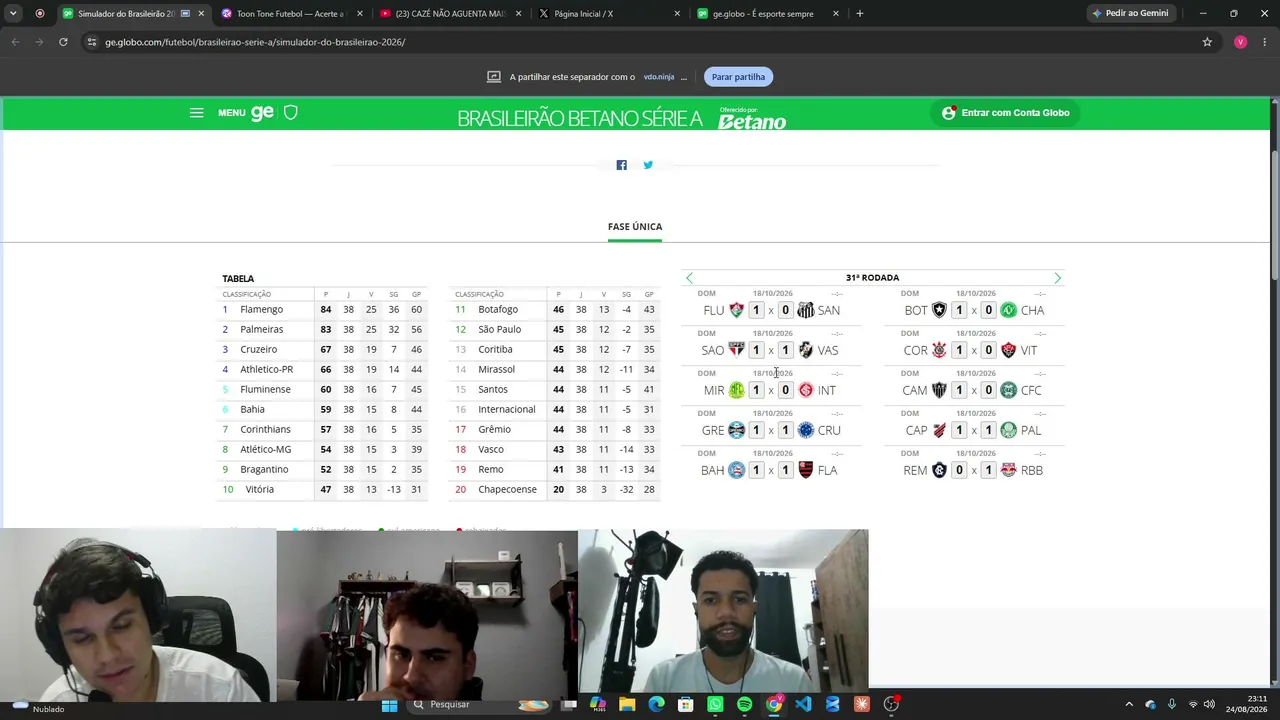Edit PAL score in CAP x PAL

988,430
